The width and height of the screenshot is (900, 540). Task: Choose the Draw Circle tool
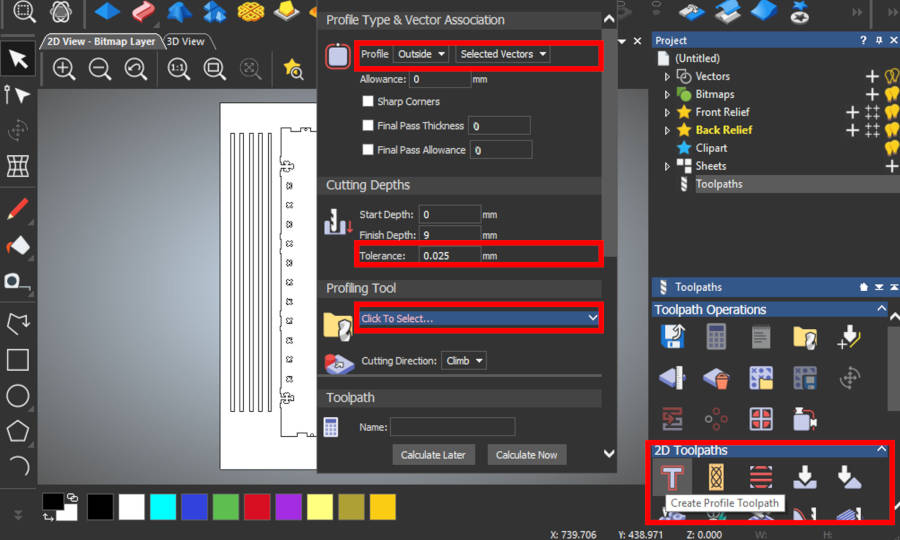click(18, 396)
